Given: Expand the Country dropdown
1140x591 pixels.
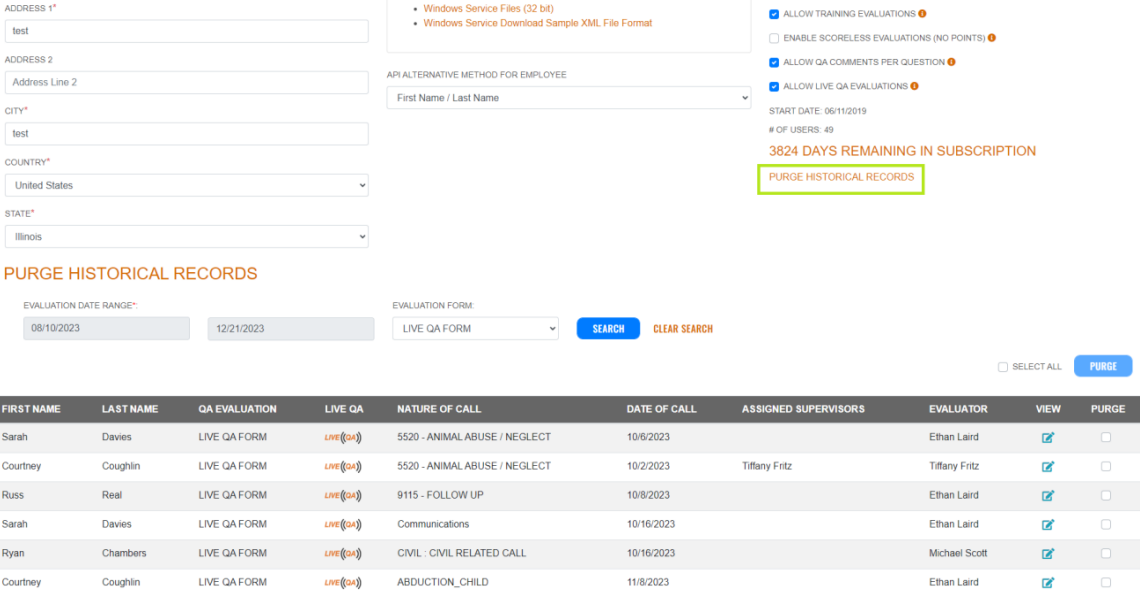Looking at the screenshot, I should [x=186, y=185].
